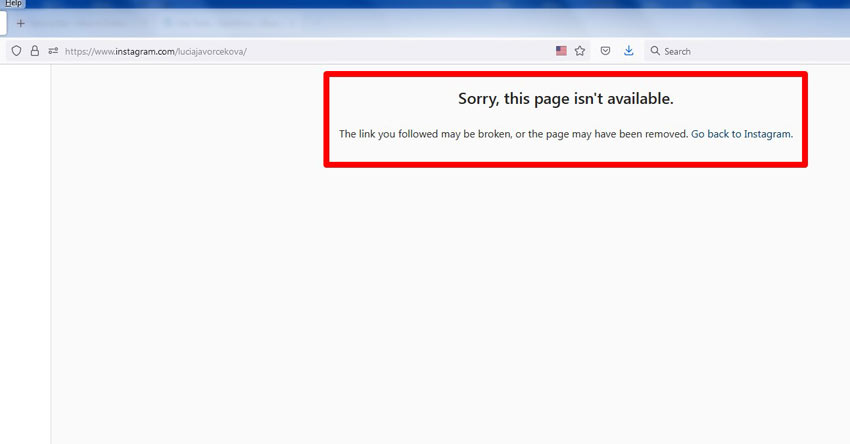Screen dimensions: 850x444
Task: Click the blank left margin strip of page
Action: pyautogui.click(x=25, y=250)
